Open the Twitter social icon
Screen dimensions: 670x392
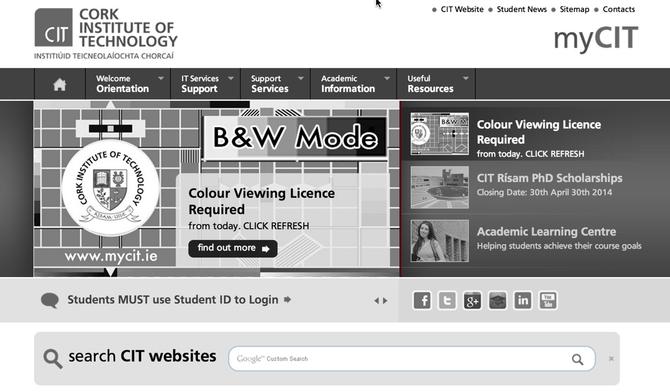(x=447, y=301)
